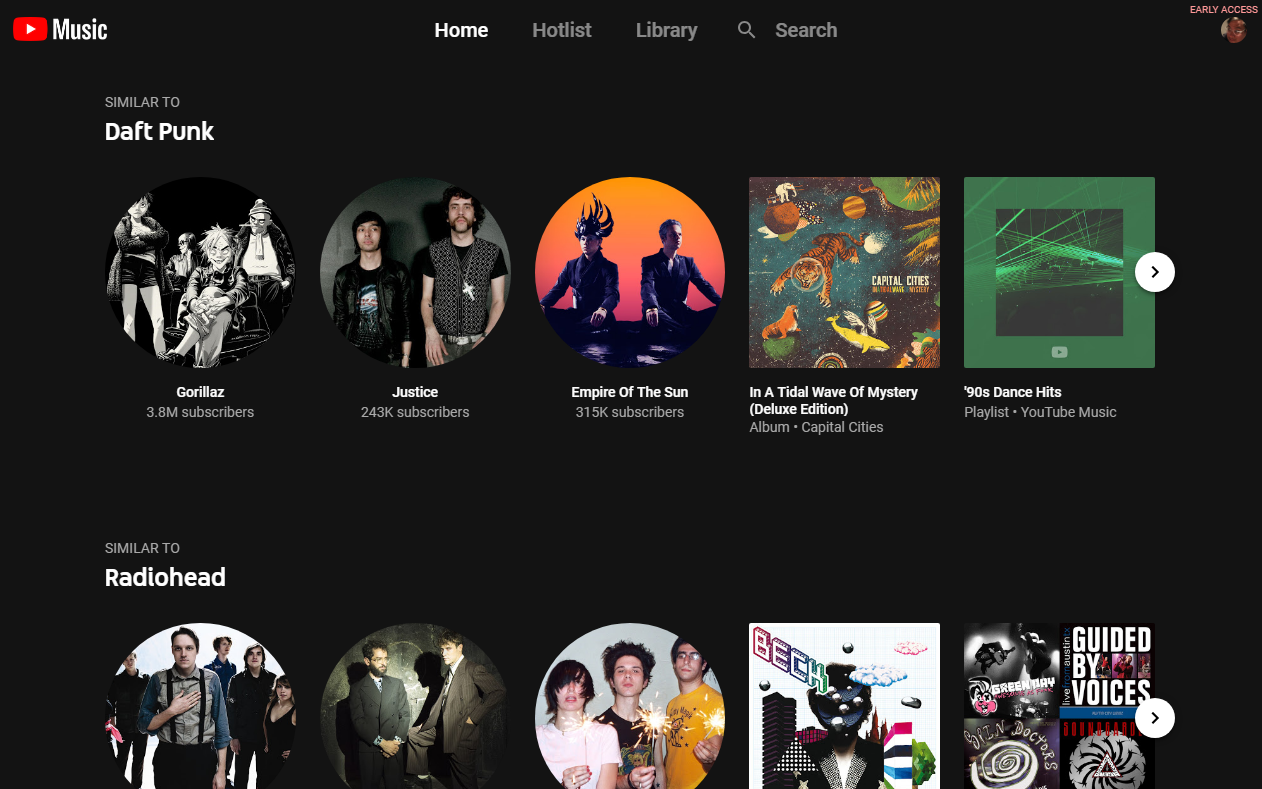
Task: Open the Beck album cover
Action: [x=844, y=706]
